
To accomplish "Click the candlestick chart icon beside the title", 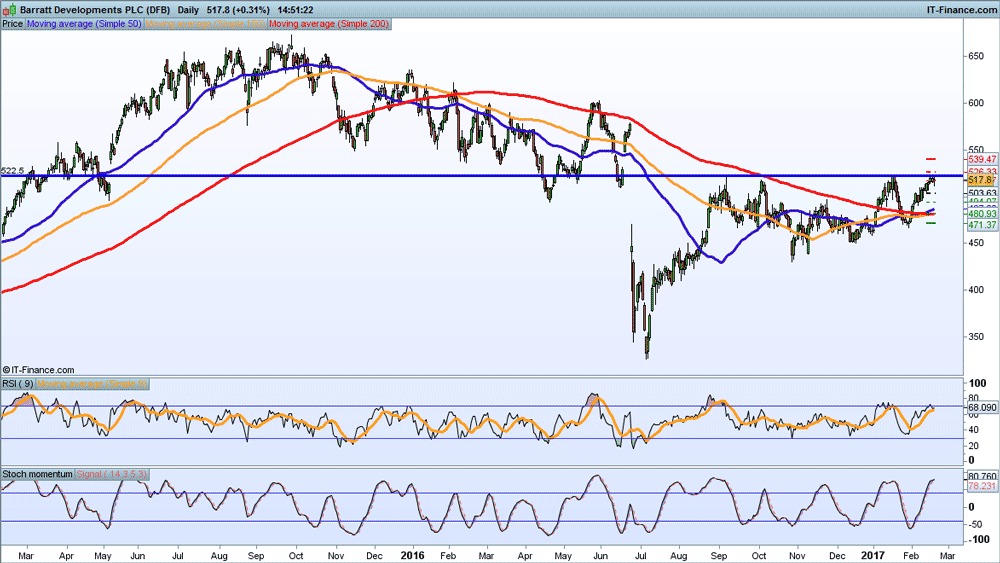I will pyautogui.click(x=9, y=10).
